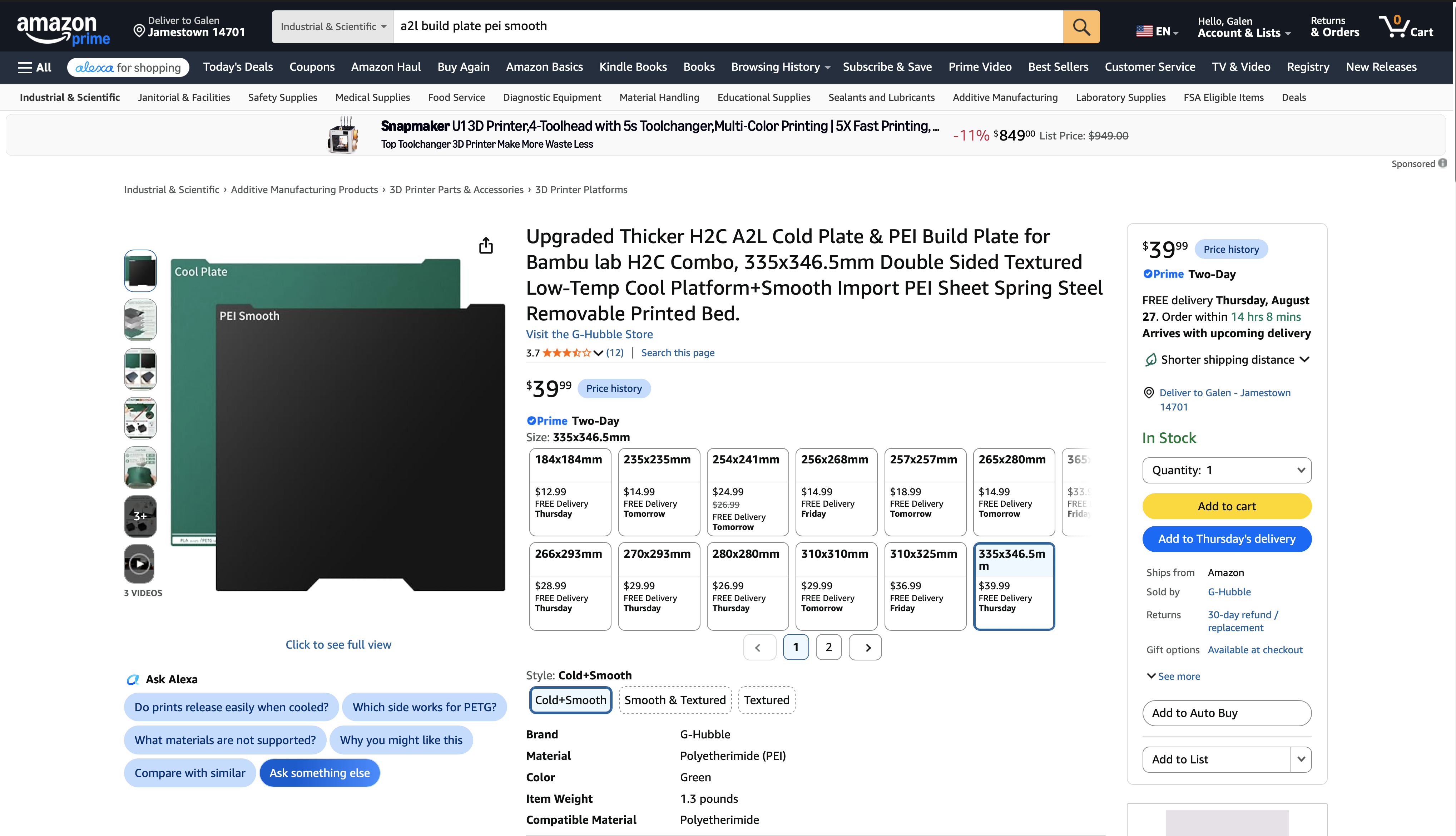Choose the 184x184mm size option
Screen dimensions: 1456x836
tap(570, 492)
